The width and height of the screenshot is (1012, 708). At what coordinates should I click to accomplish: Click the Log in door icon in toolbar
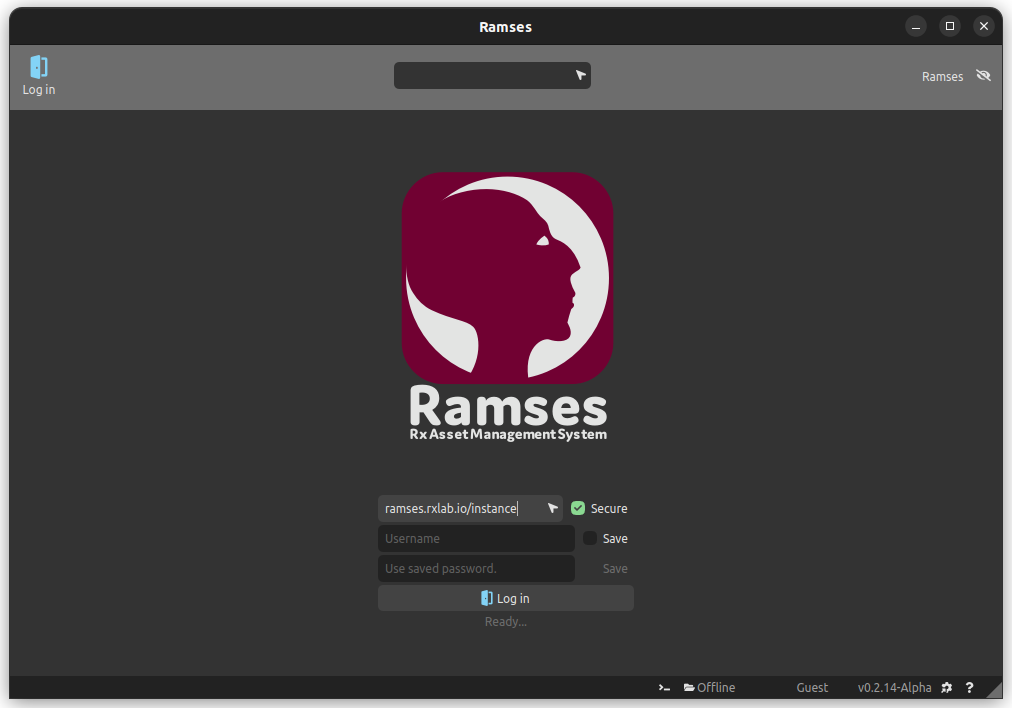[x=39, y=68]
